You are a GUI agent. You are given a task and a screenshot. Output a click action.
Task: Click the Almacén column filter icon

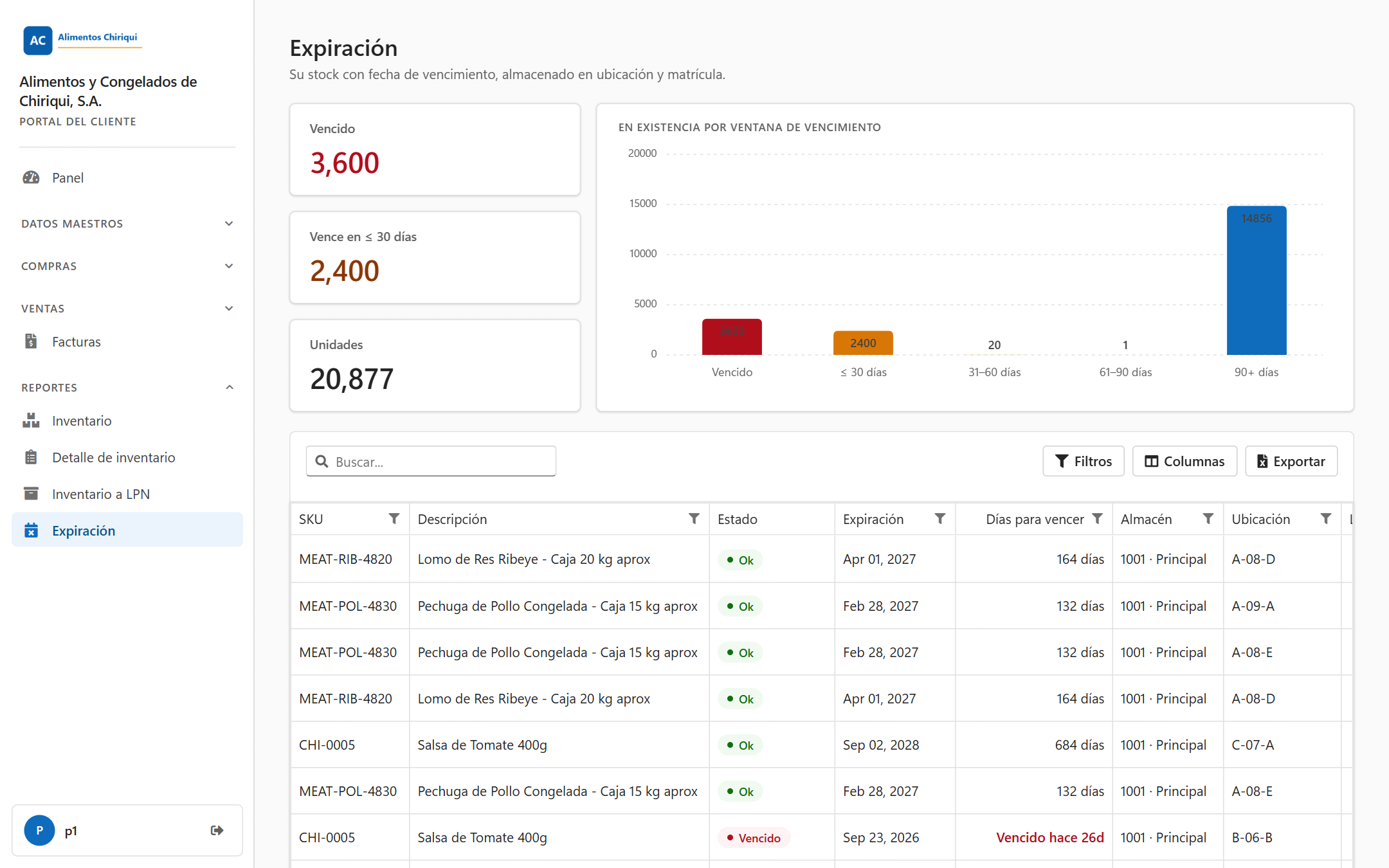(x=1208, y=518)
